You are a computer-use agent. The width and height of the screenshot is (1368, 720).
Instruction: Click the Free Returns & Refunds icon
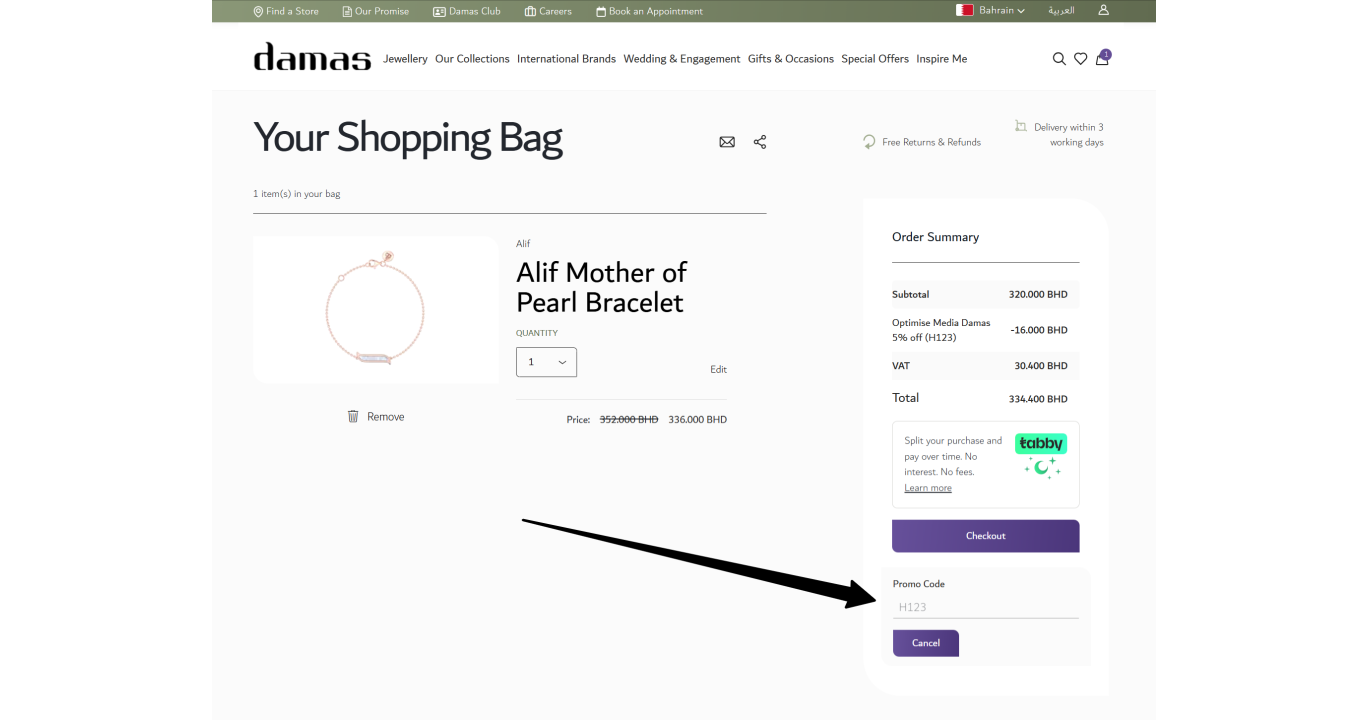[x=869, y=142]
